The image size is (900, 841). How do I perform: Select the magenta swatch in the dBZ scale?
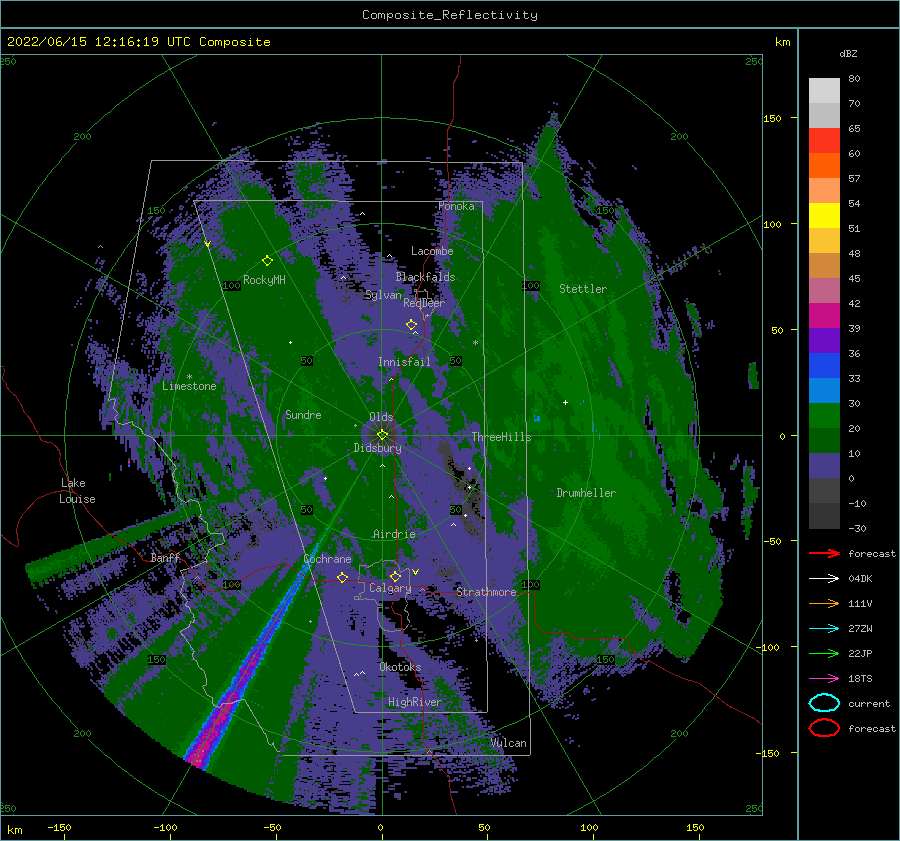824,316
